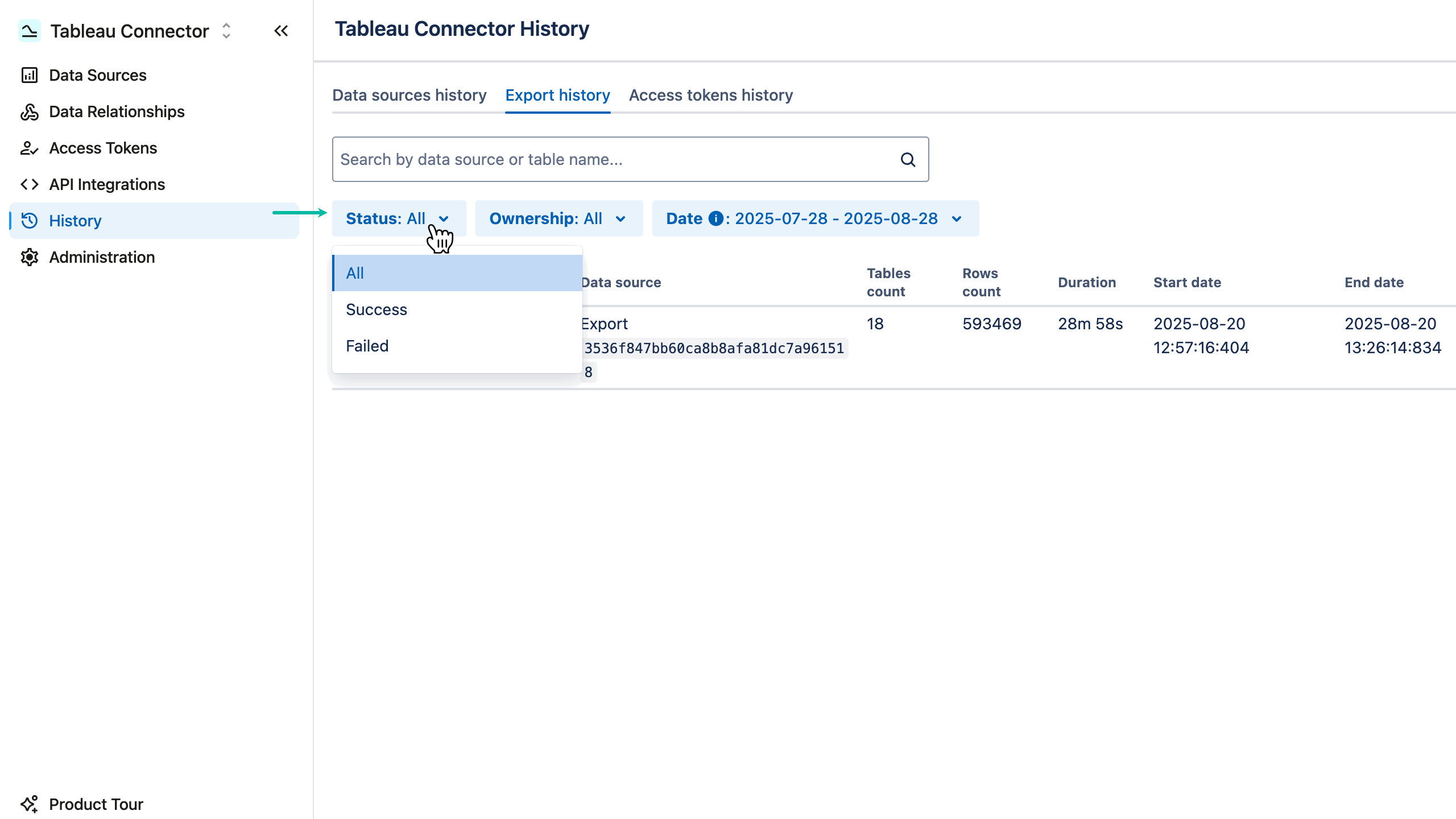1456x819 pixels.
Task: Select Success in the Status dropdown
Action: (x=376, y=309)
